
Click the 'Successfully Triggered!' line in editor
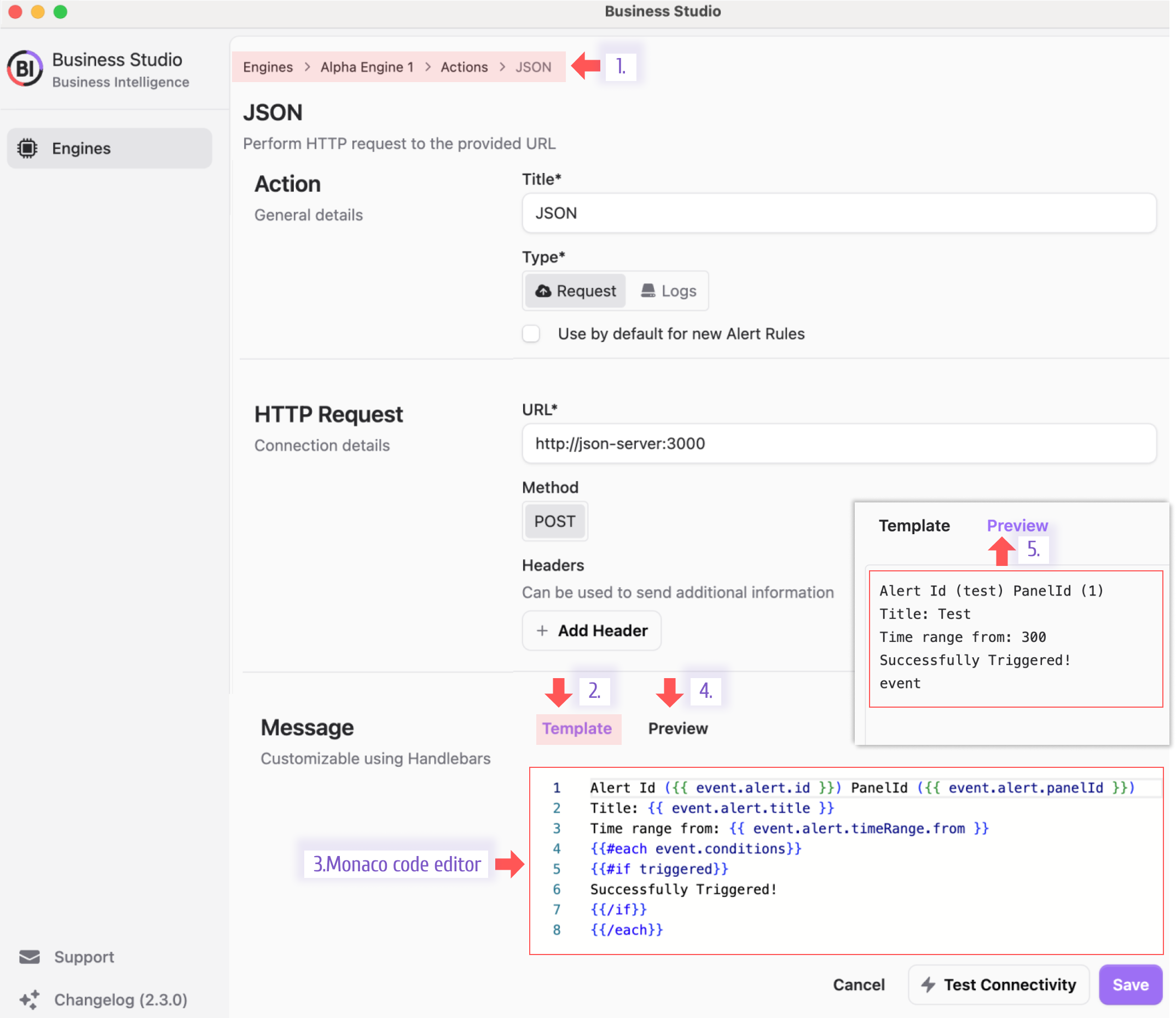click(683, 889)
